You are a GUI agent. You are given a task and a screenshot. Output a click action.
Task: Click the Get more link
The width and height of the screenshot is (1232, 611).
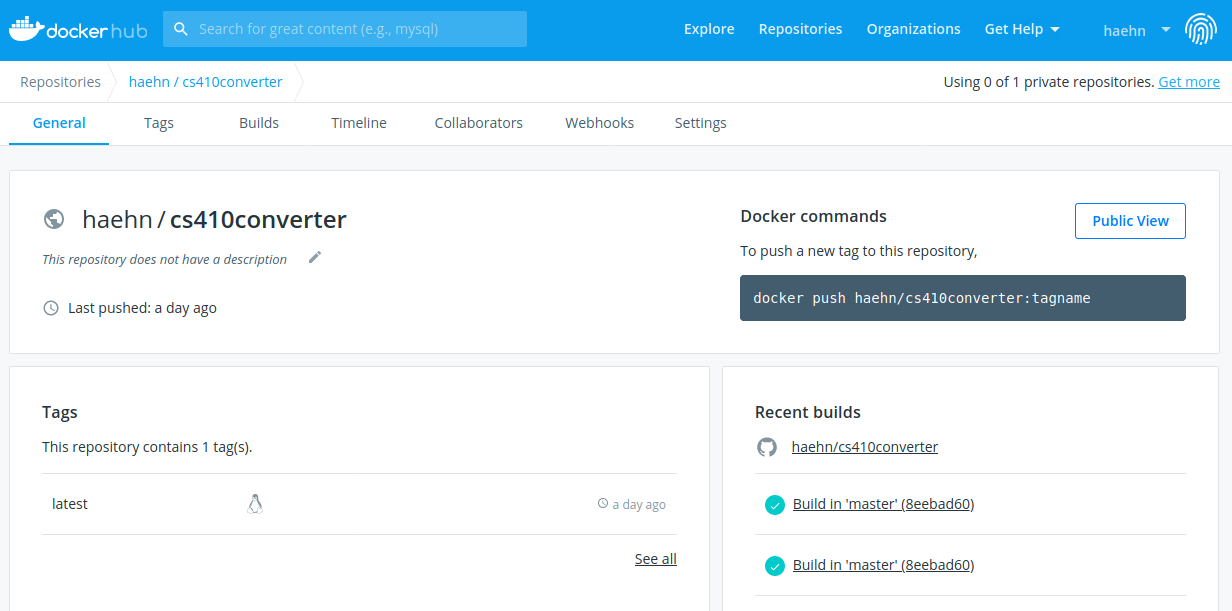click(1189, 82)
